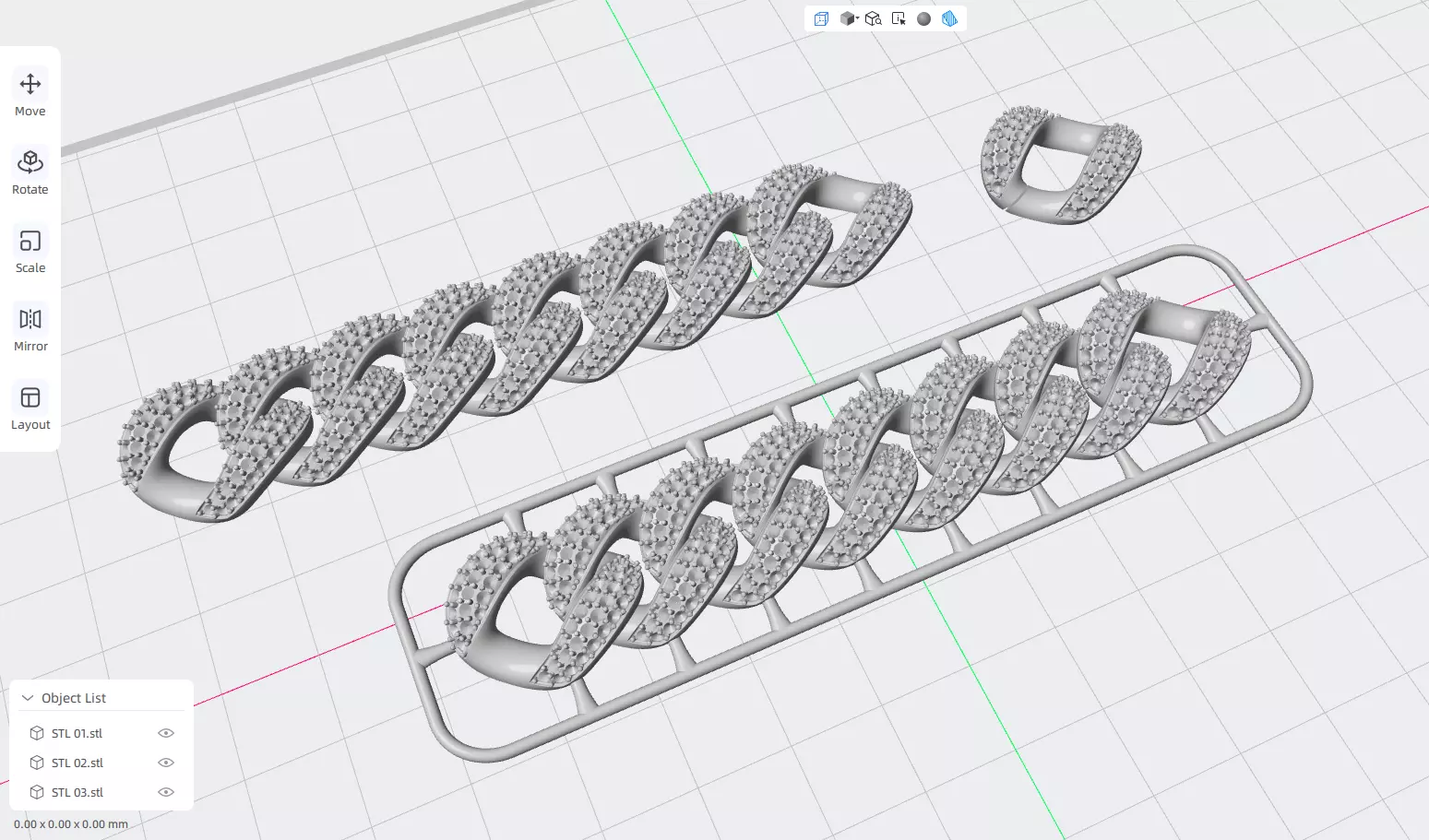Toggle the blue striped slice view icon
The height and width of the screenshot is (840, 1429).
[x=949, y=18]
